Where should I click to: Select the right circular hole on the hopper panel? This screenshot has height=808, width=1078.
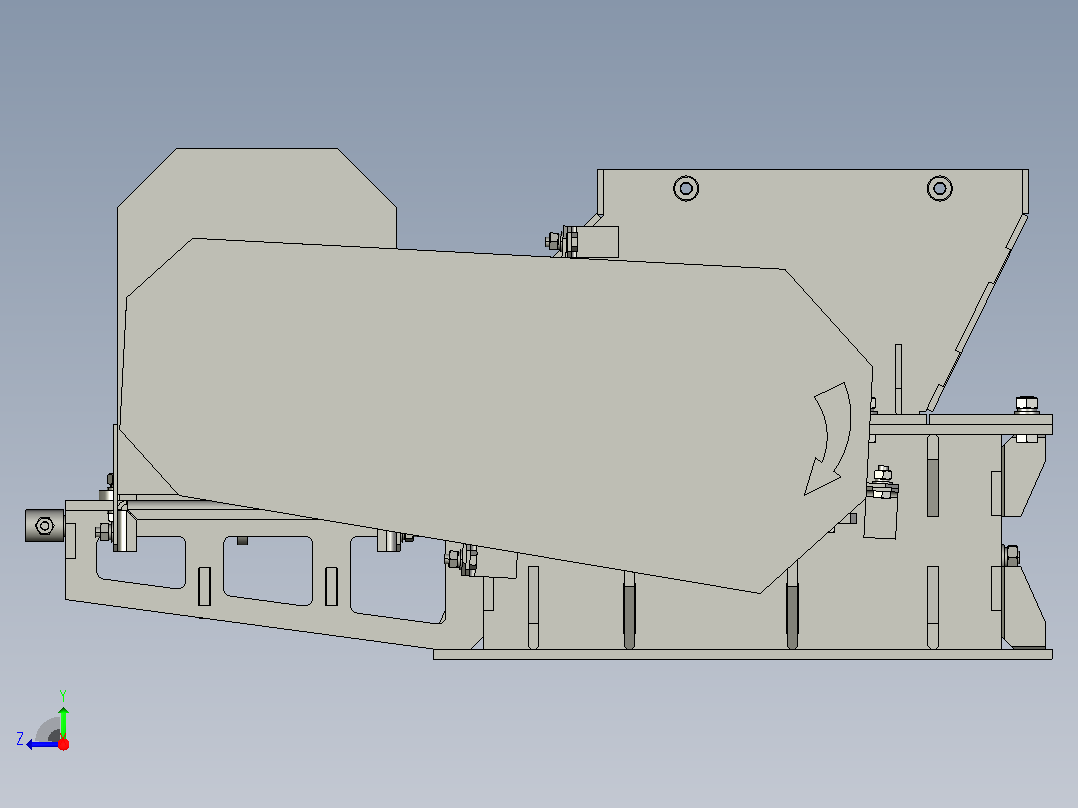tap(940, 188)
